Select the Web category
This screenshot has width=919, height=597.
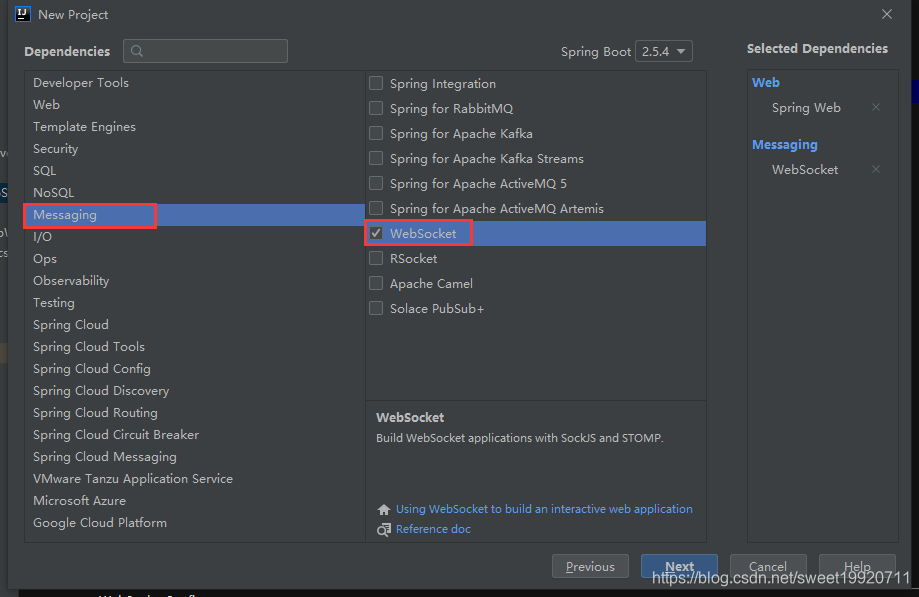pos(195,105)
